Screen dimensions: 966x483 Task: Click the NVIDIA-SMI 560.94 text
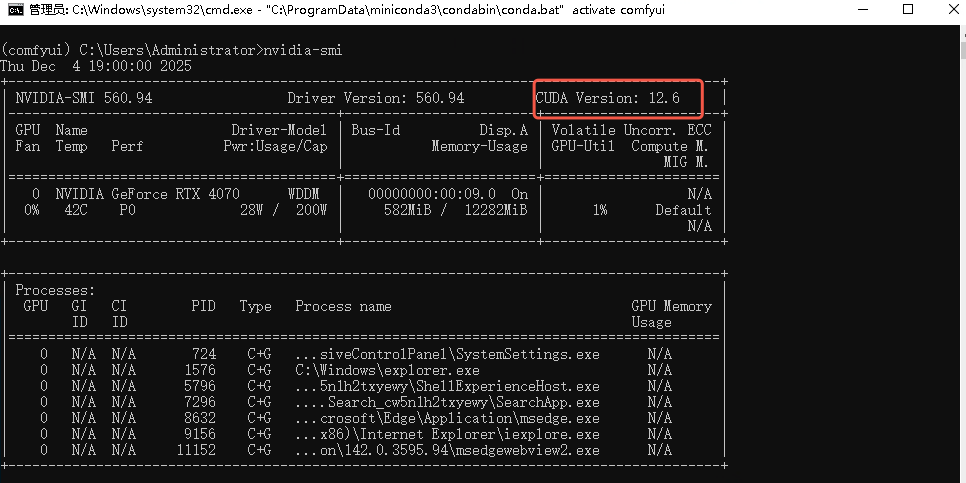[x=84, y=98]
